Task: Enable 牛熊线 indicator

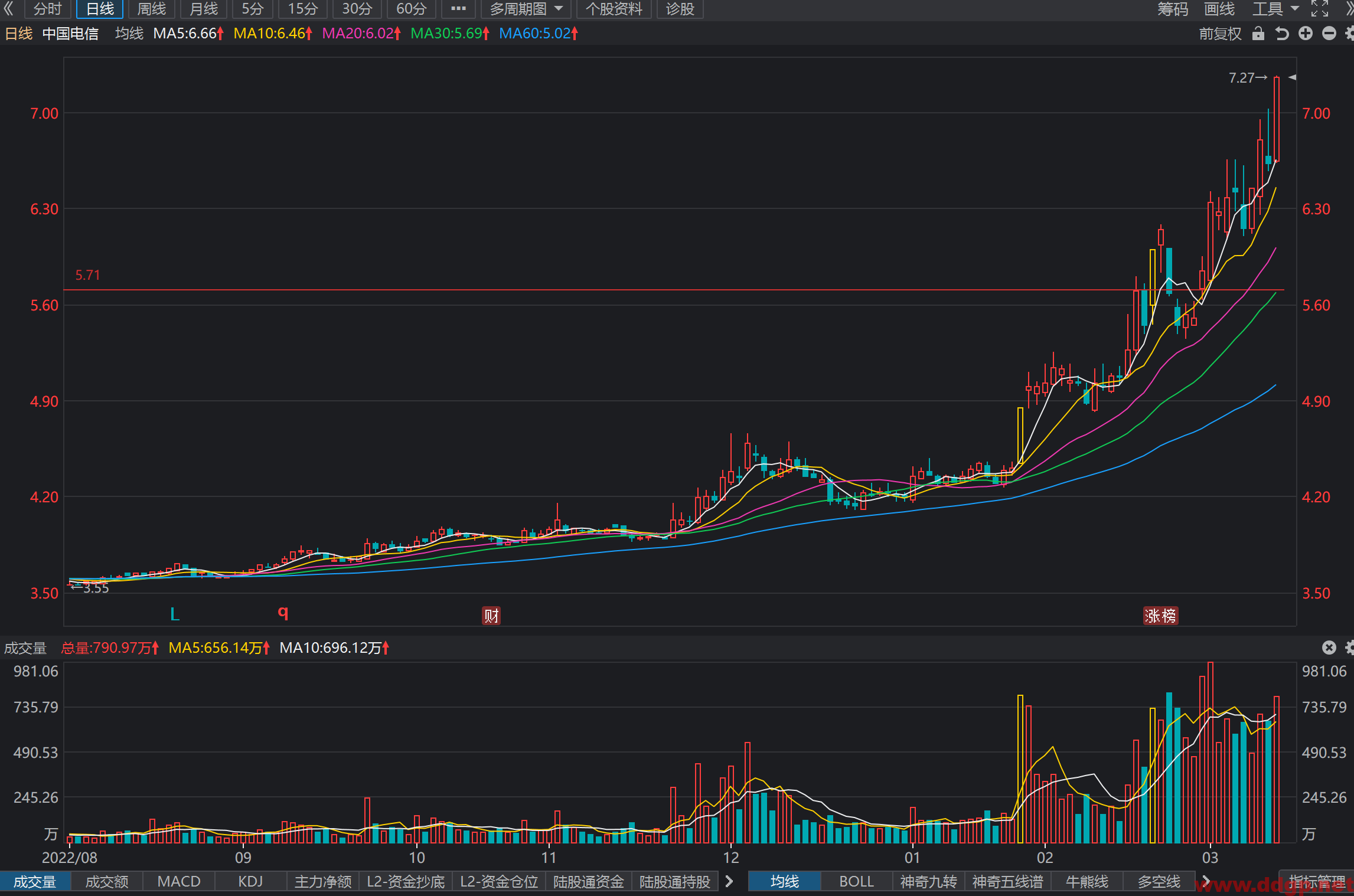Action: 1087,881
